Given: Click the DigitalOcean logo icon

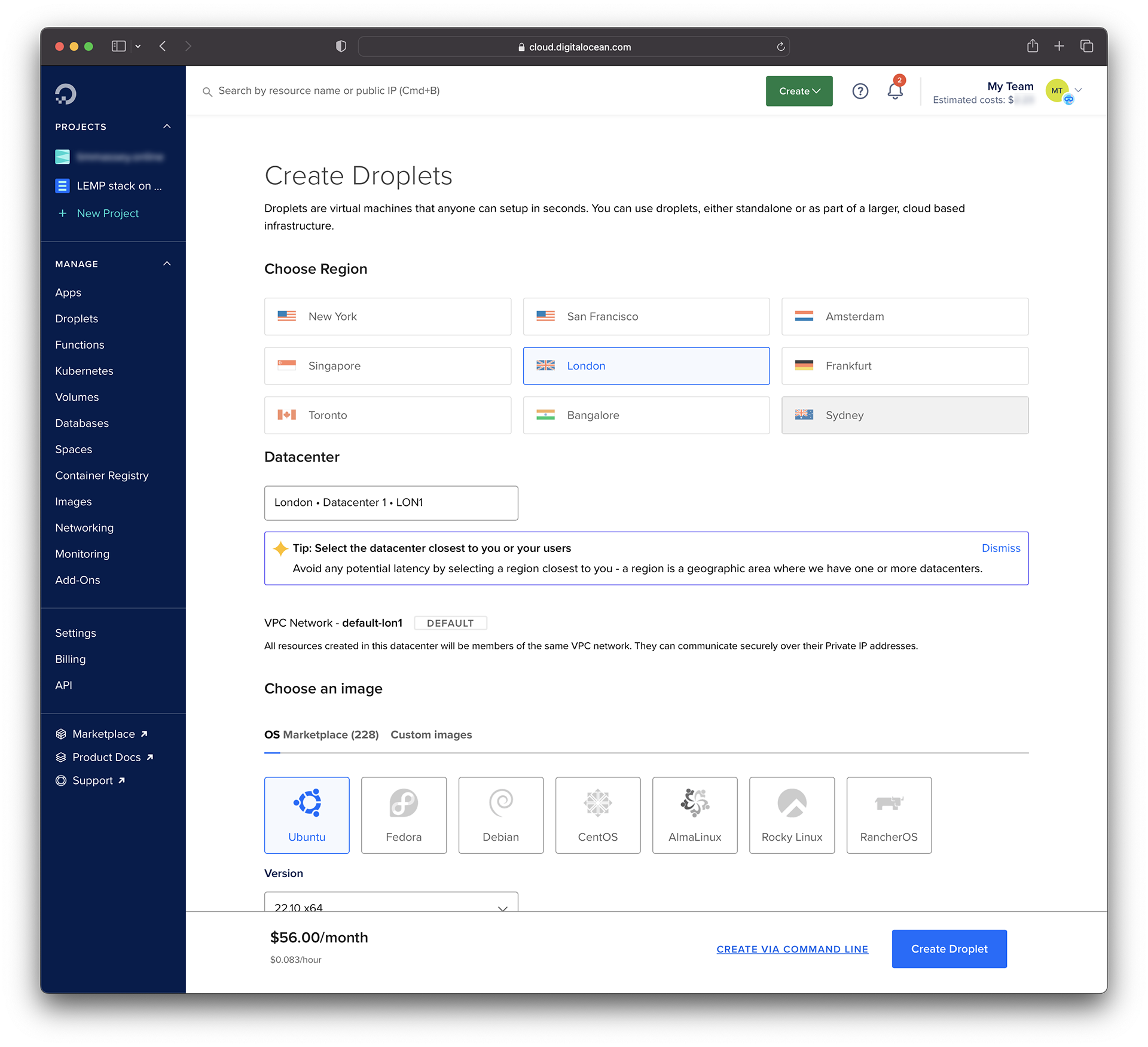Looking at the screenshot, I should 66,94.
